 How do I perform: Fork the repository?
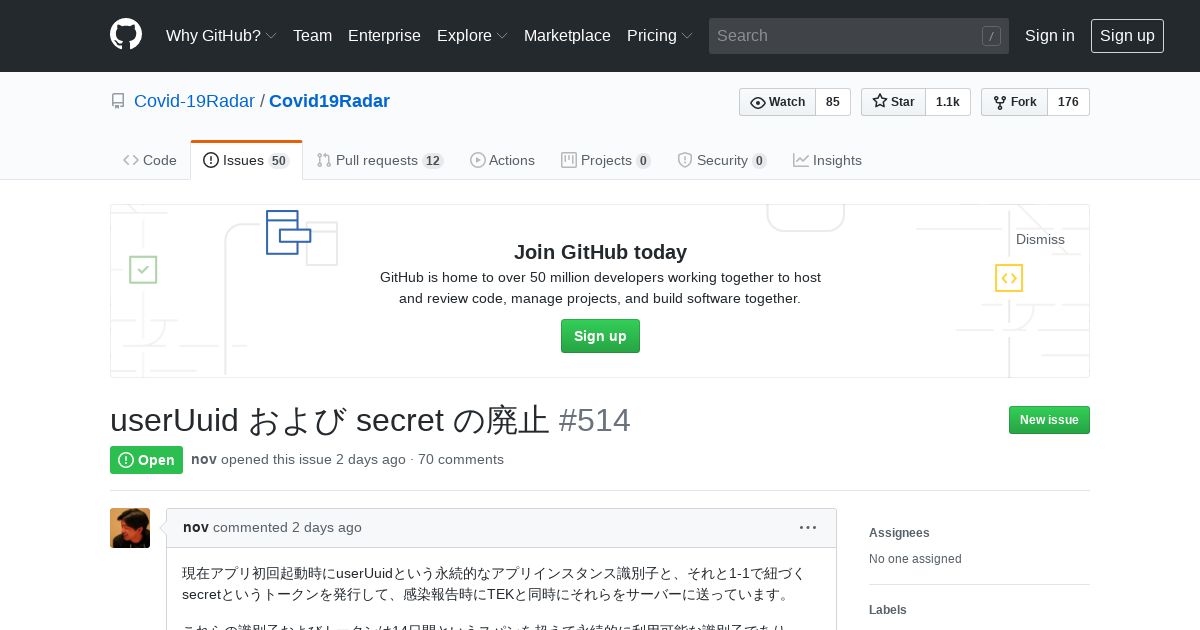pyautogui.click(x=1014, y=102)
